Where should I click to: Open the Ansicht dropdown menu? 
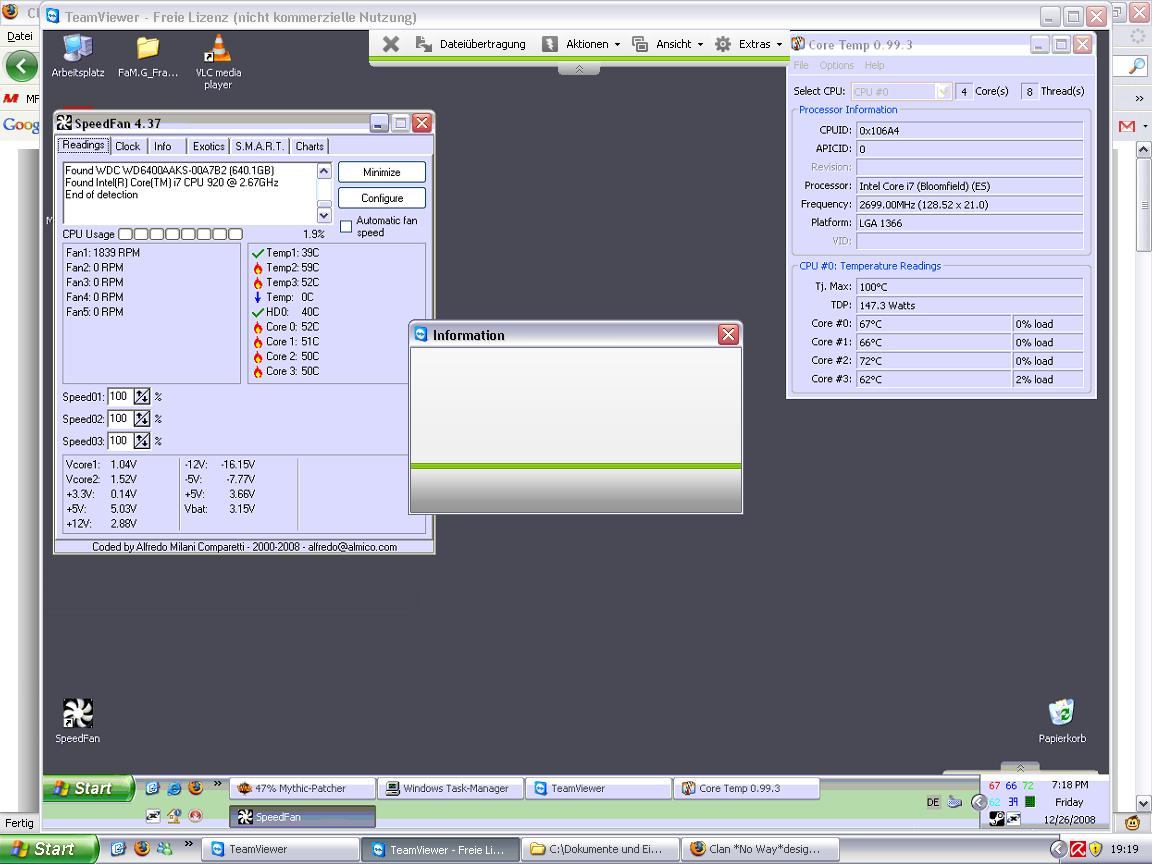(668, 44)
